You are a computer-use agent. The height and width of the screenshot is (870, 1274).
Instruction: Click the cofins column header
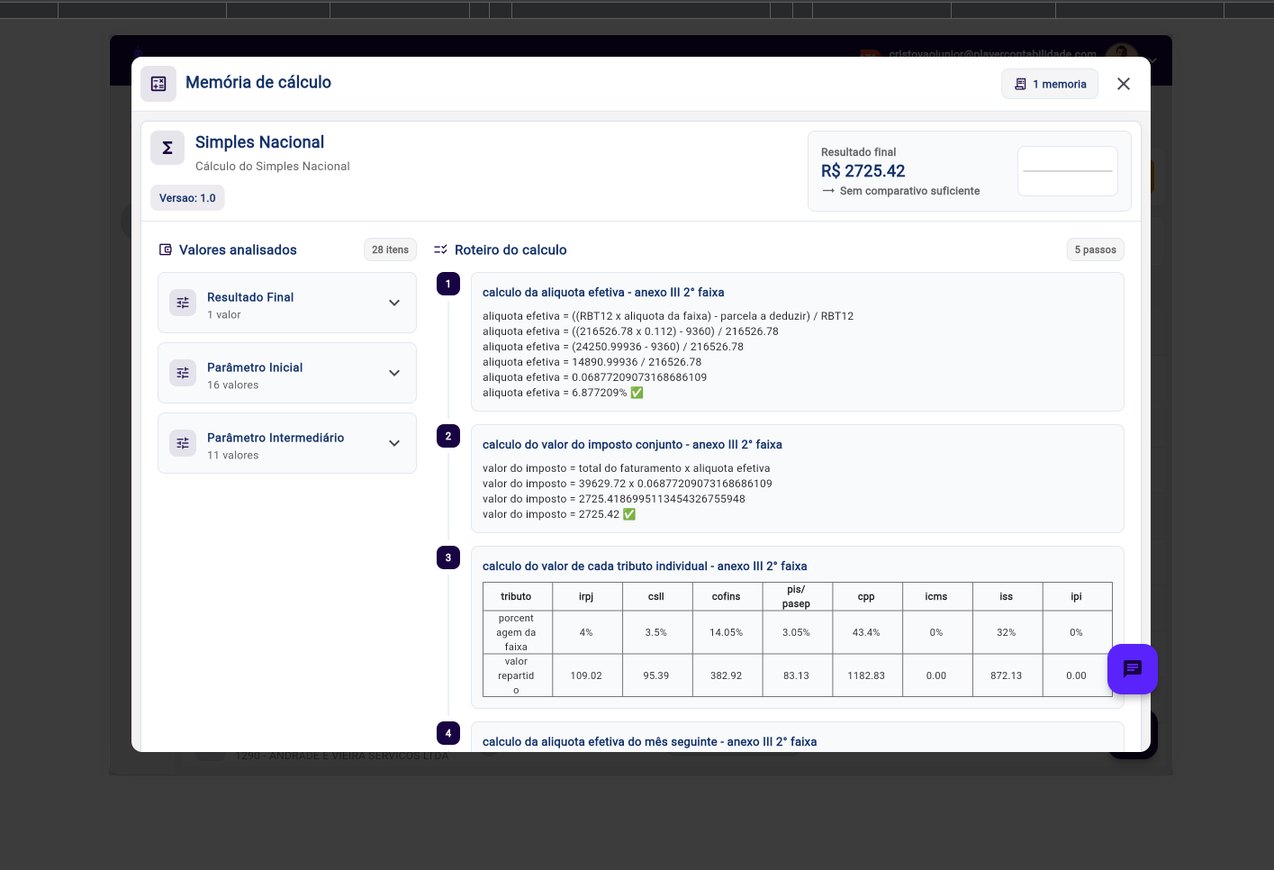[x=727, y=597]
